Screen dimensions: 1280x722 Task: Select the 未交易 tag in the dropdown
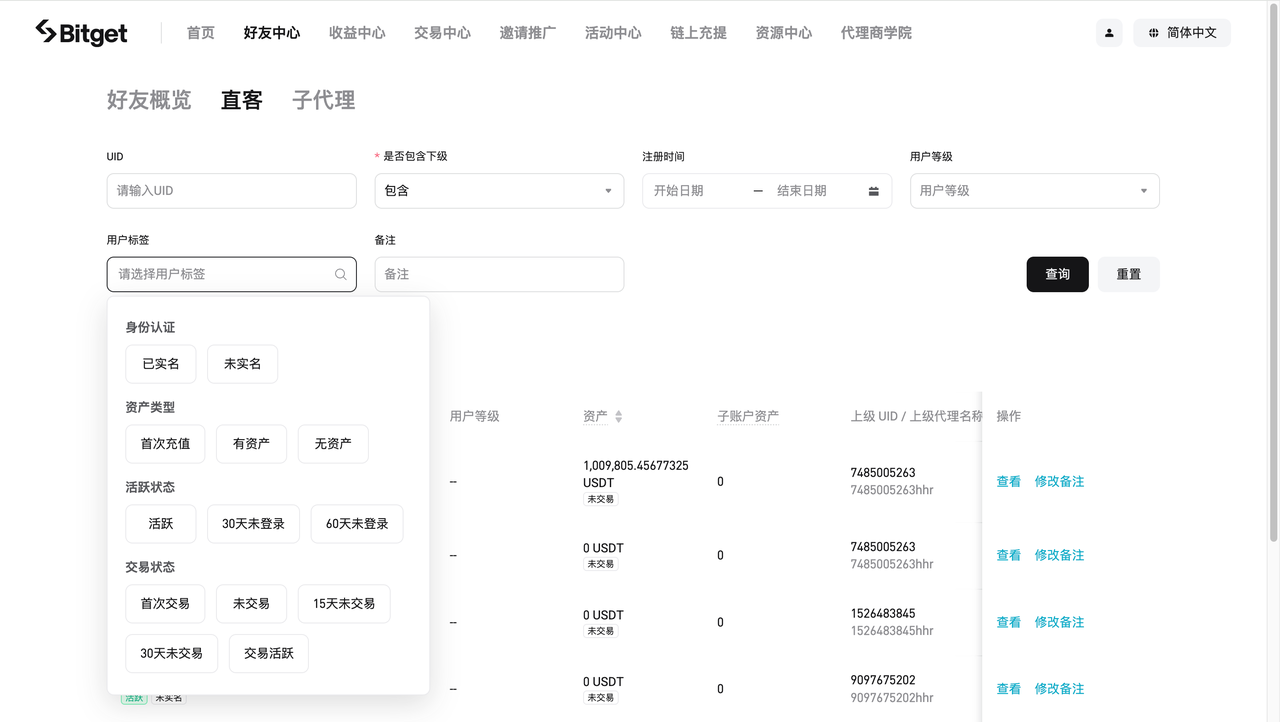click(x=251, y=604)
